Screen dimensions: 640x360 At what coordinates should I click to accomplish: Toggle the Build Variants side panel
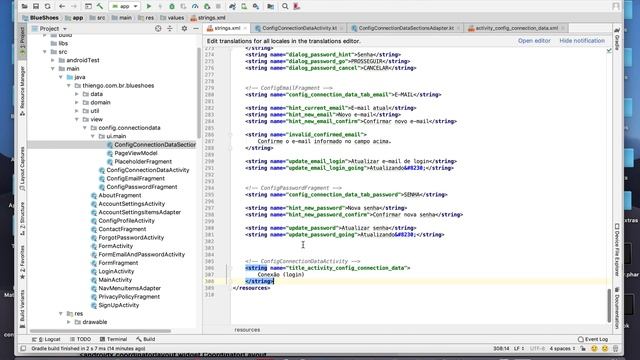click(x=22, y=309)
